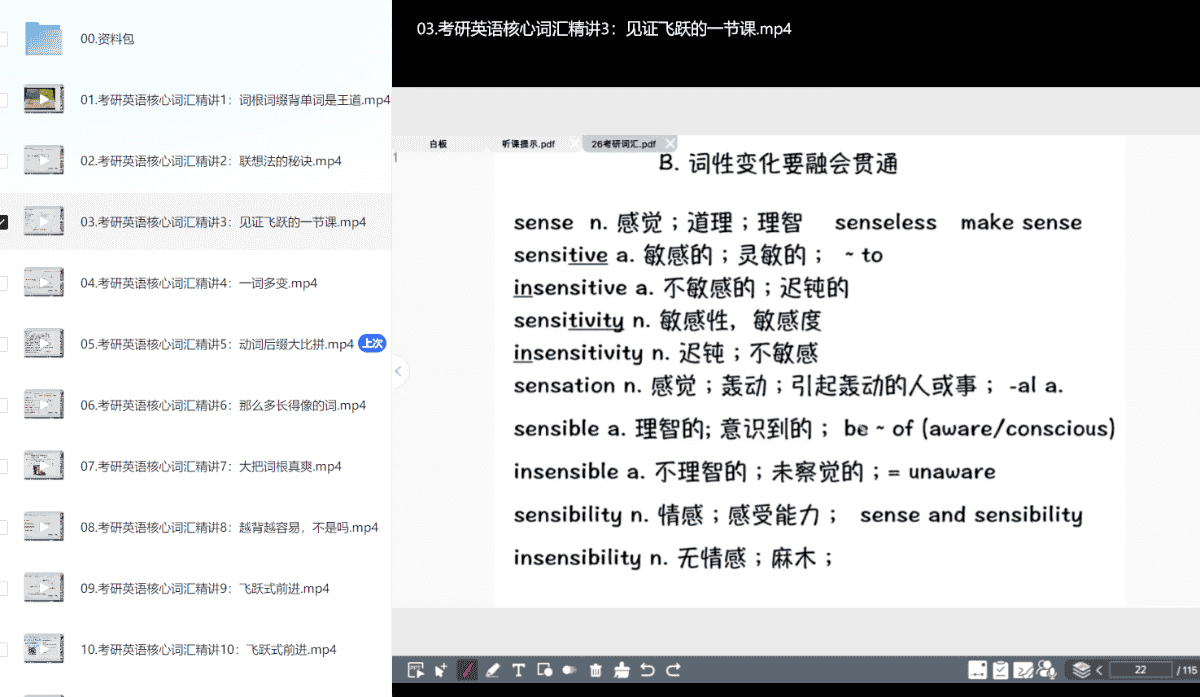Select checkbox next to 07 video
Viewport: 1200px width, 697px height.
pos(3,466)
